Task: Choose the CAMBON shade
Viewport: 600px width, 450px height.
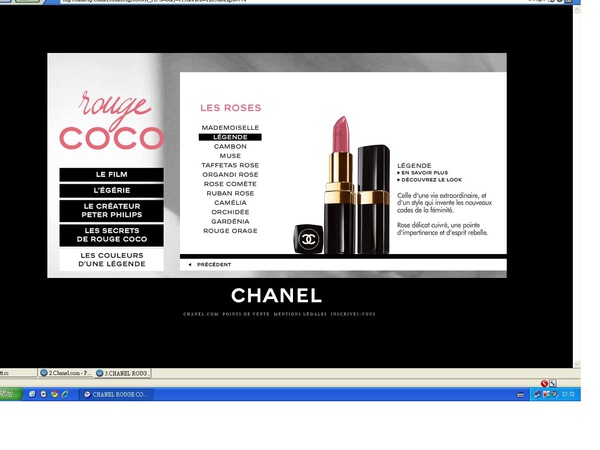Action: click(230, 147)
